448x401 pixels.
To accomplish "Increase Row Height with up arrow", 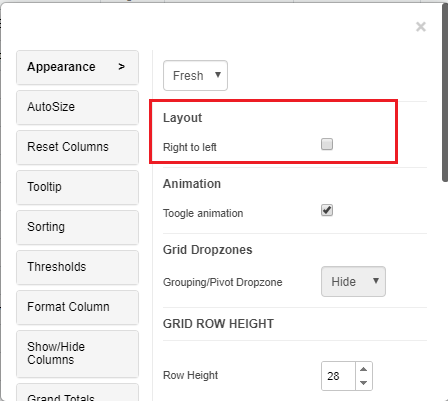I will pyautogui.click(x=364, y=369).
